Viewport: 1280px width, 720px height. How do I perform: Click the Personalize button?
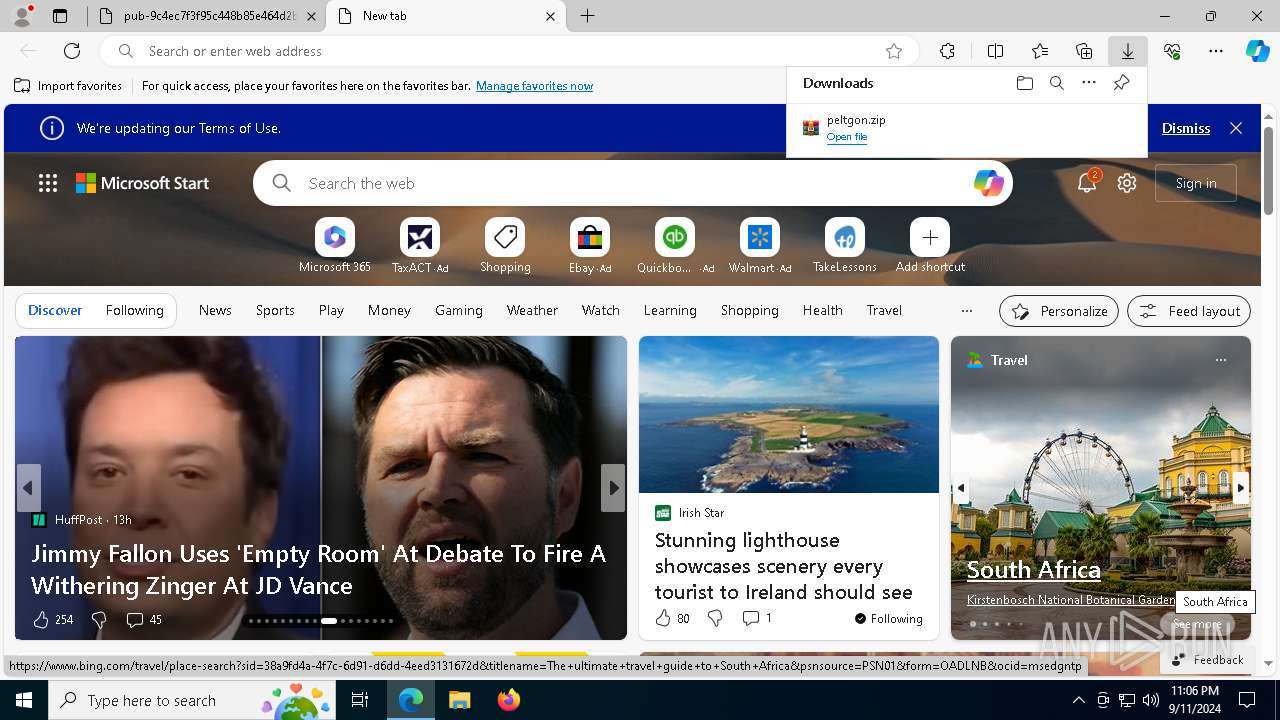[x=1059, y=311]
